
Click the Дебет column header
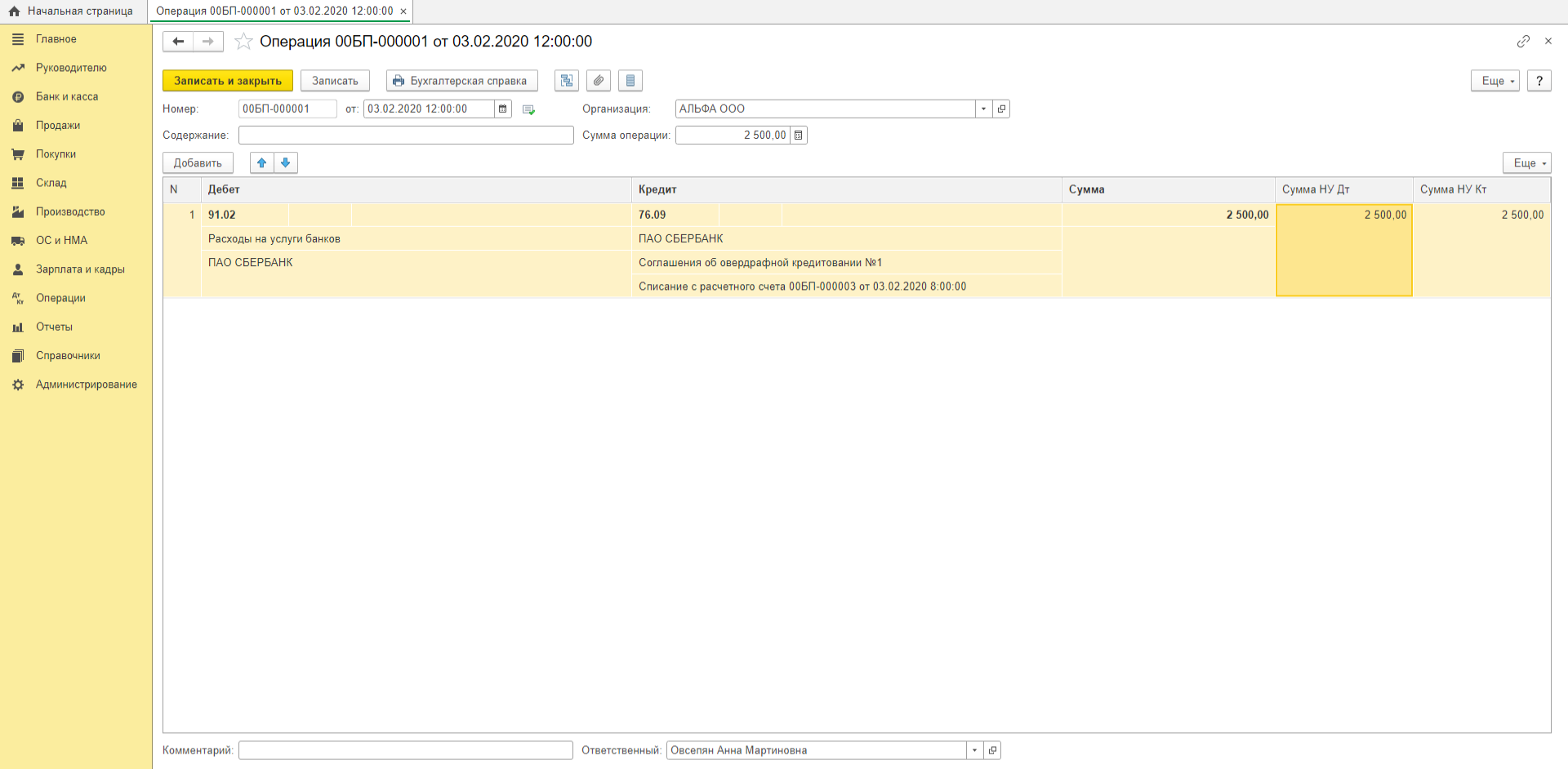click(416, 189)
